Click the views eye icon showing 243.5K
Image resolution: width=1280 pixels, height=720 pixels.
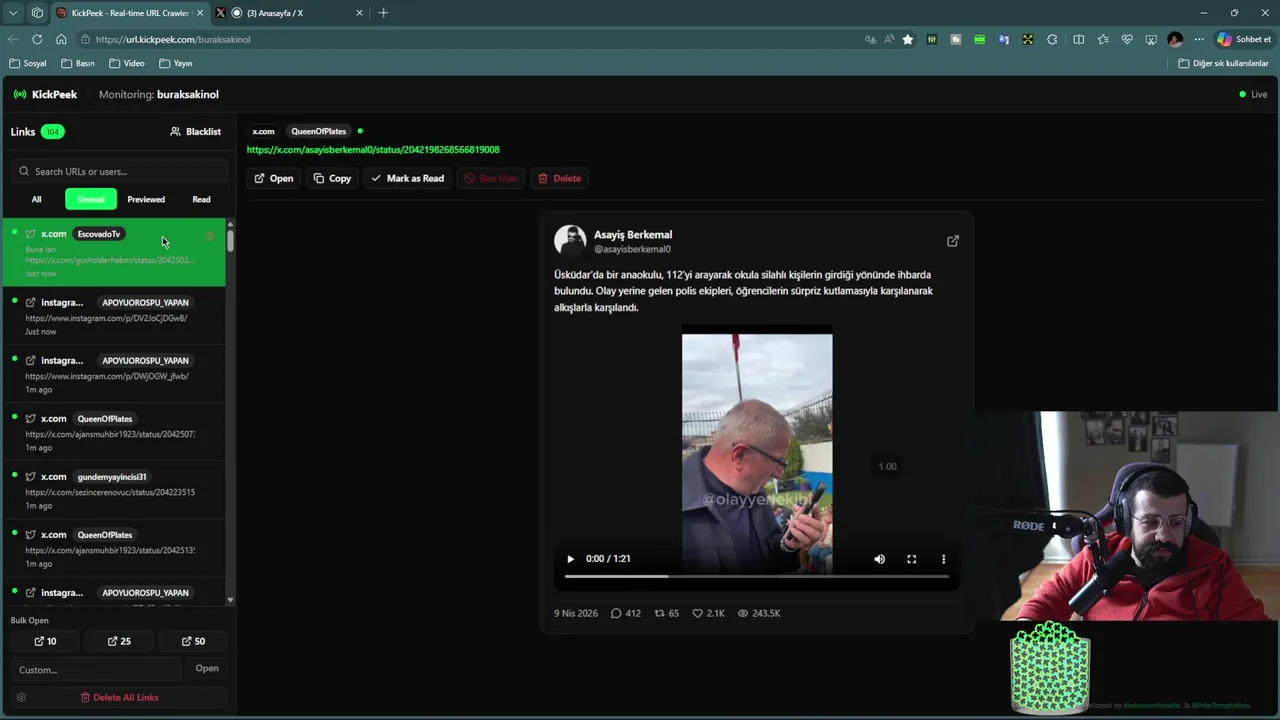[743, 613]
